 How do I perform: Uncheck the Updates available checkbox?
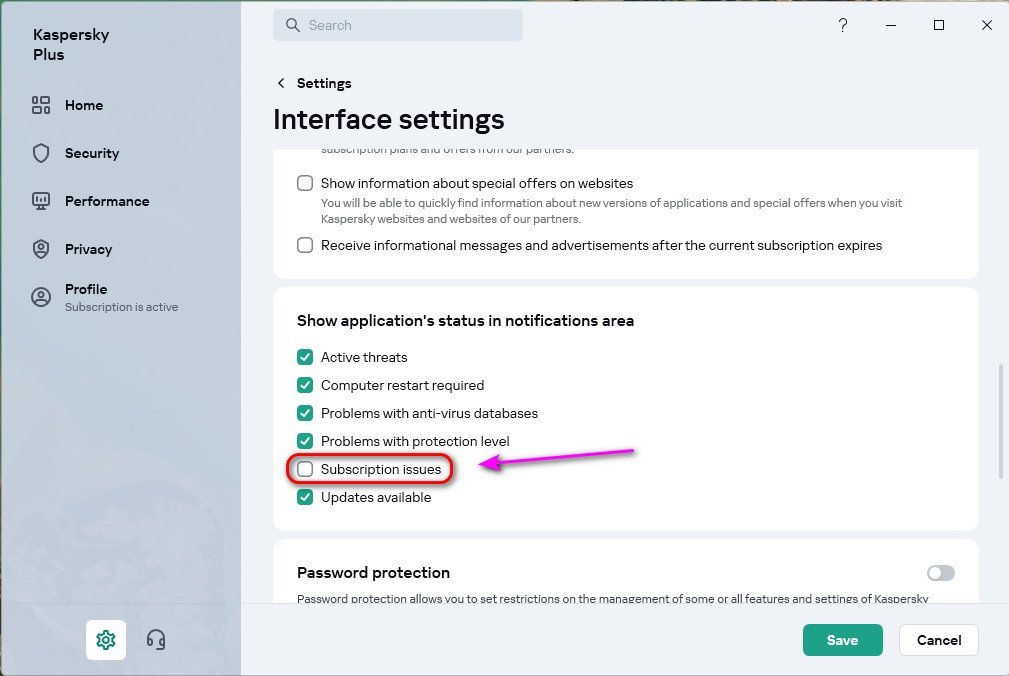pos(305,497)
